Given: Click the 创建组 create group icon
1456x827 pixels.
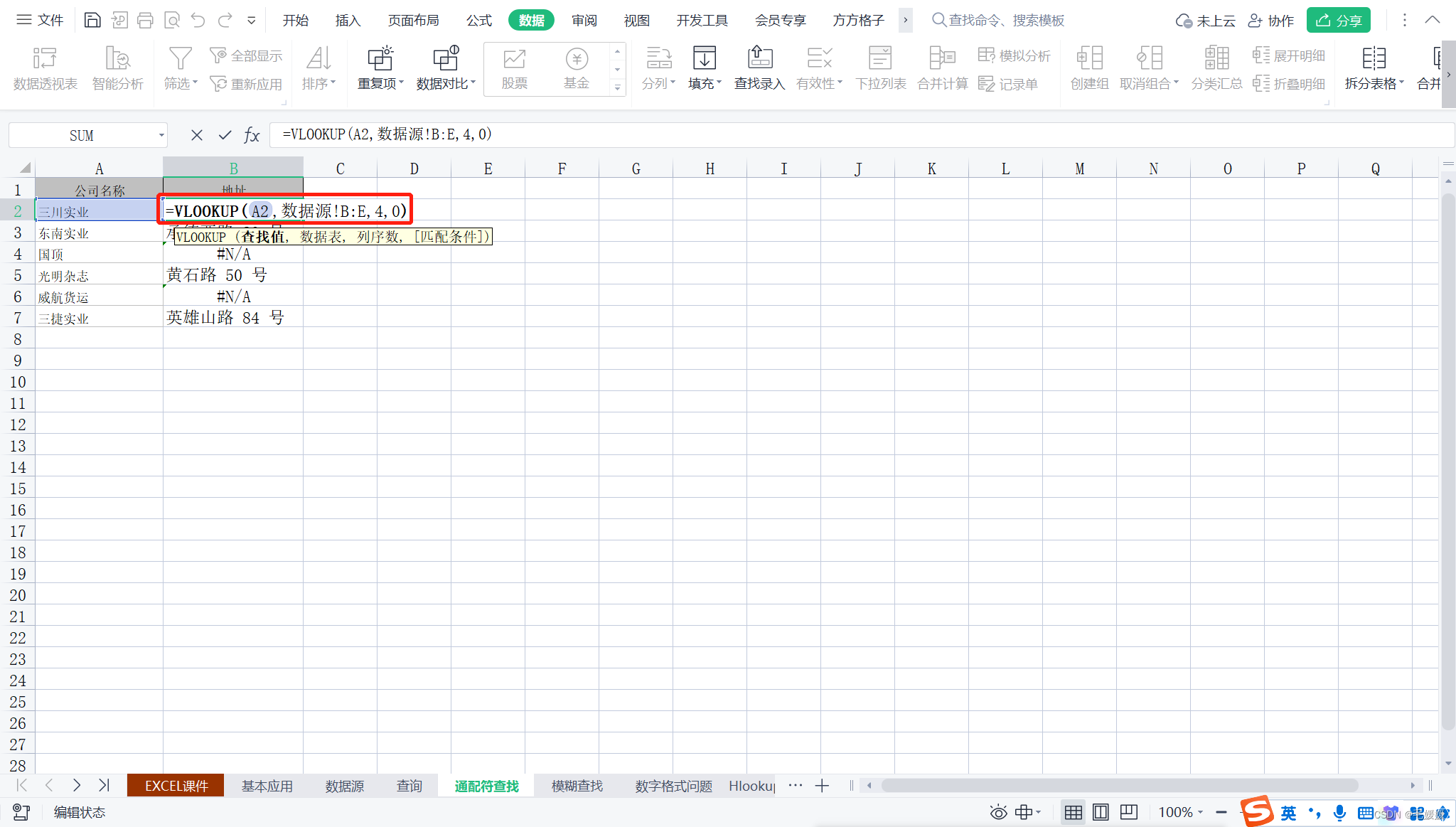Looking at the screenshot, I should pos(1090,68).
